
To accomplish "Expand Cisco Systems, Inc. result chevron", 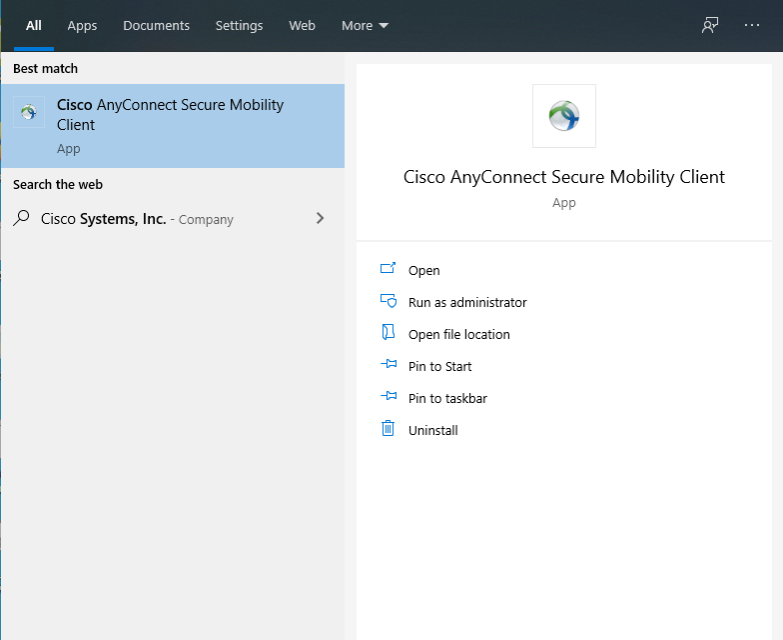I will point(320,218).
